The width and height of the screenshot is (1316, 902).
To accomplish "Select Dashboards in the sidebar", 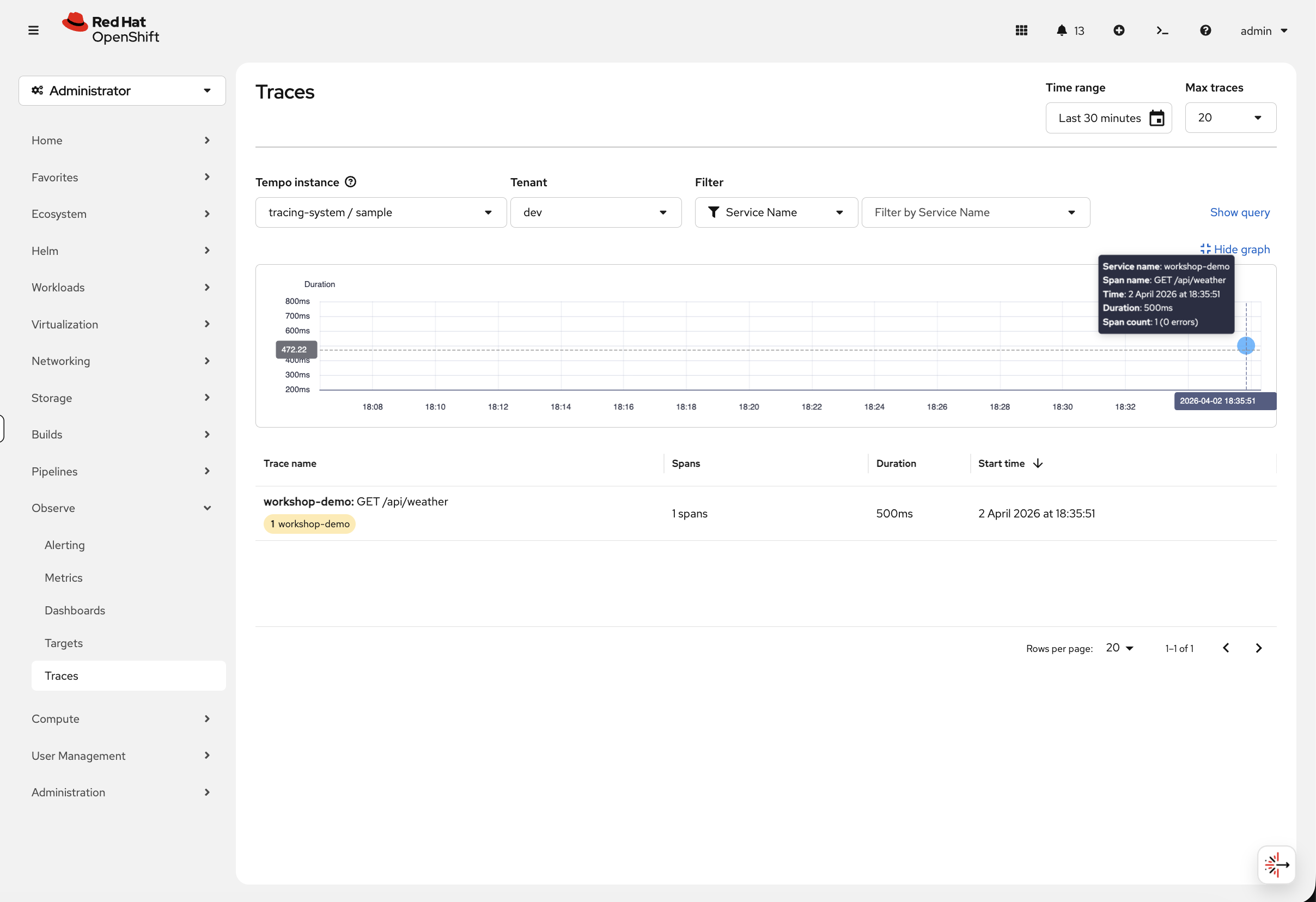I will 75,611.
